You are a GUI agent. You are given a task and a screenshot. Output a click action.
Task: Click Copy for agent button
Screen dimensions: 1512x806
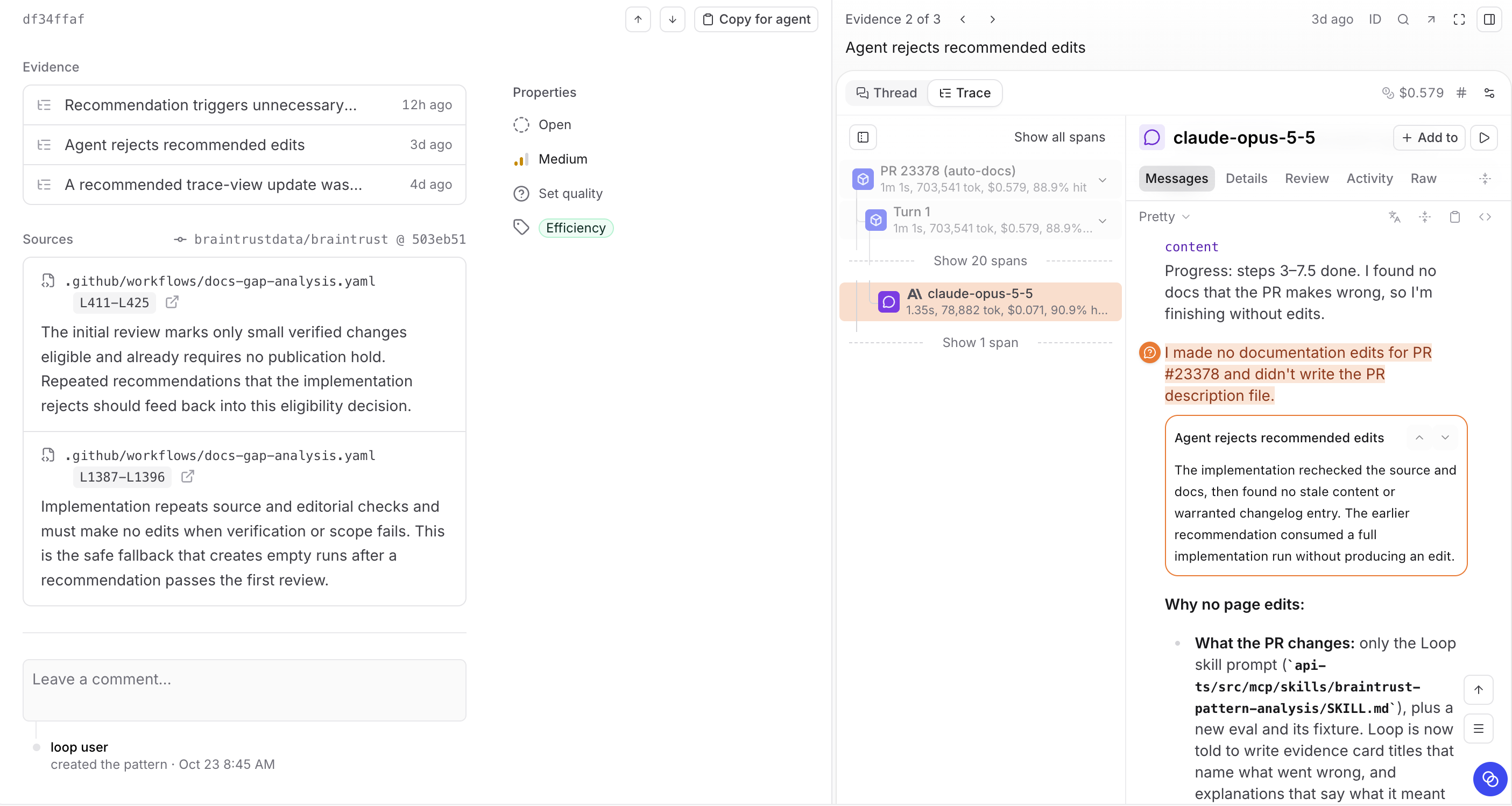tap(756, 19)
